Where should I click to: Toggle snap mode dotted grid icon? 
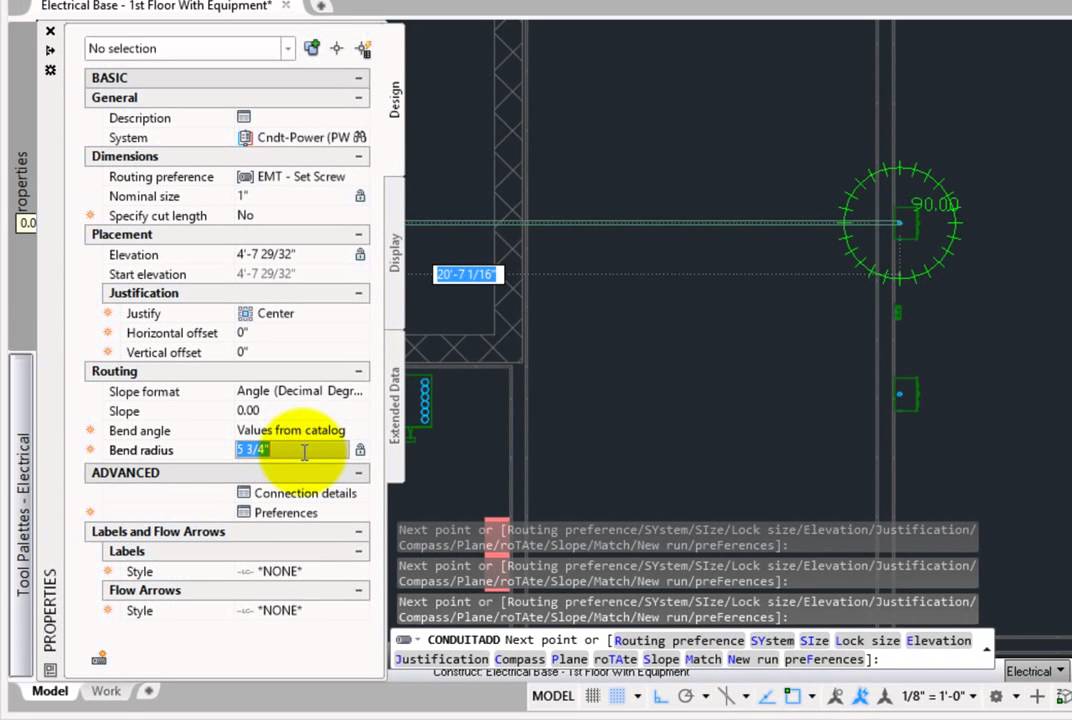click(617, 696)
